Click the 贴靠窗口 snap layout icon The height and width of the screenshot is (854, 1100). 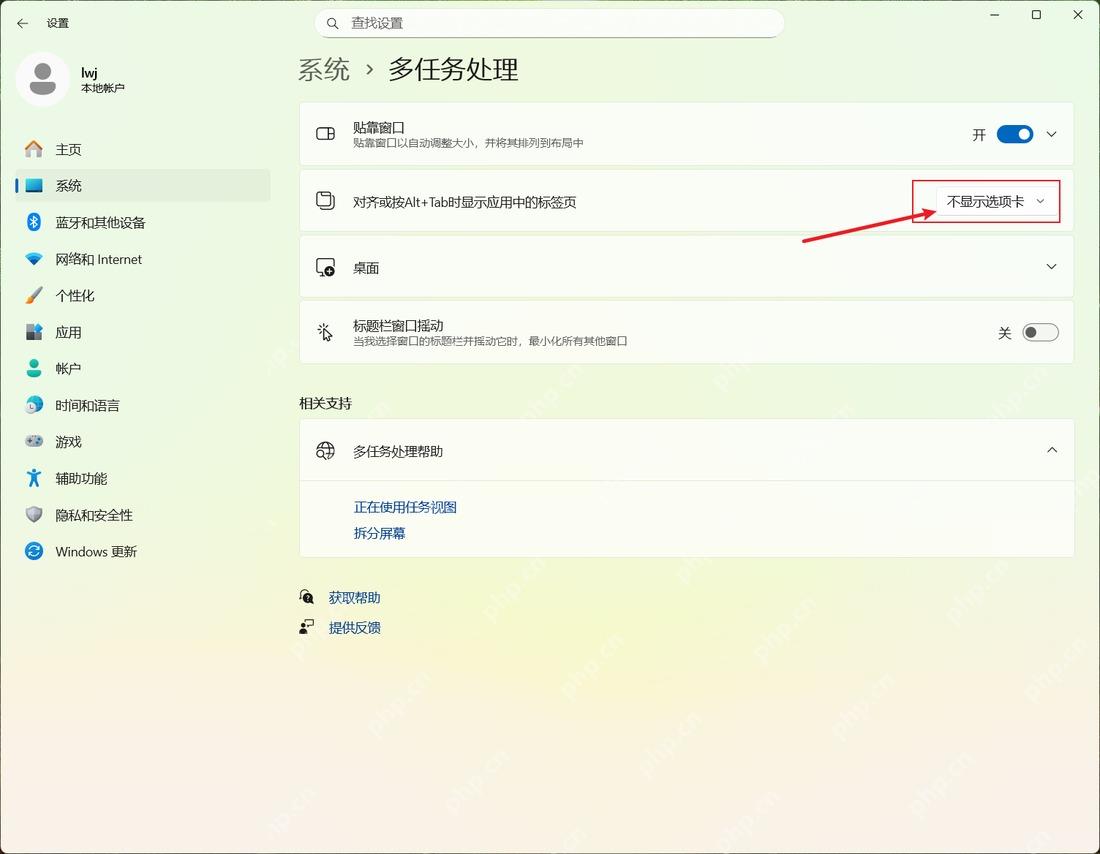tap(326, 134)
